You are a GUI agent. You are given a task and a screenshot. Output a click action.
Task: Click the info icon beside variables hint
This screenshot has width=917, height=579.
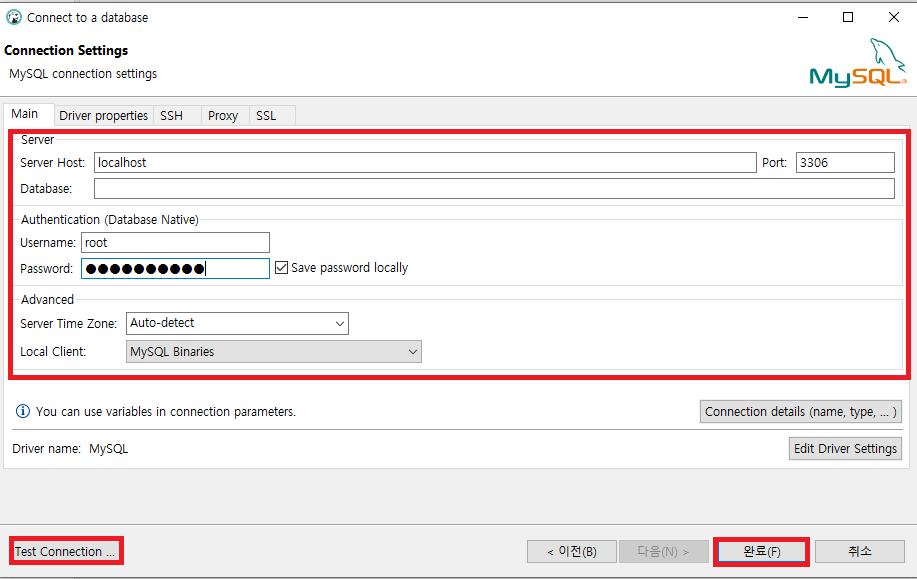point(23,411)
